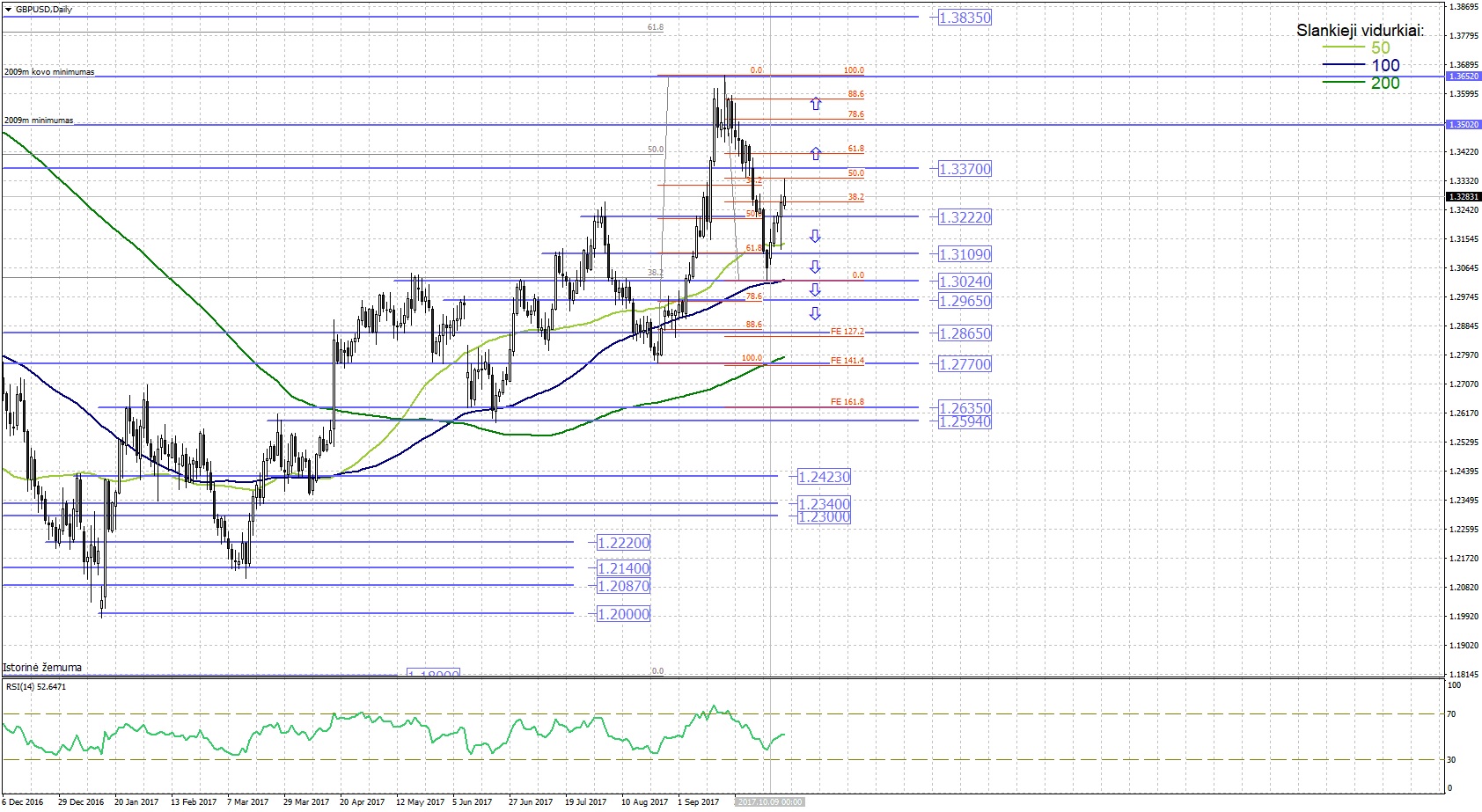Select the up arrow beside the orange 61.8 label
The image size is (1482, 812).
pyautogui.click(x=816, y=153)
